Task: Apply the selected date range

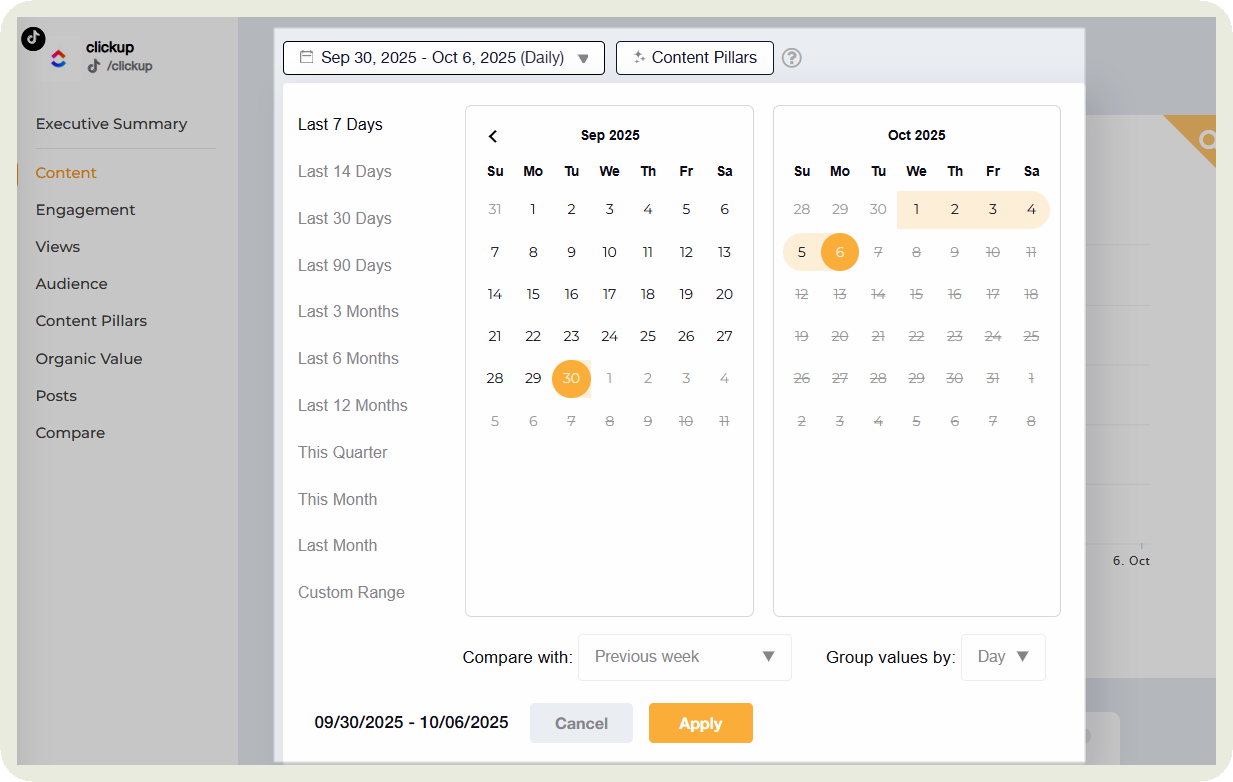Action: (x=700, y=723)
